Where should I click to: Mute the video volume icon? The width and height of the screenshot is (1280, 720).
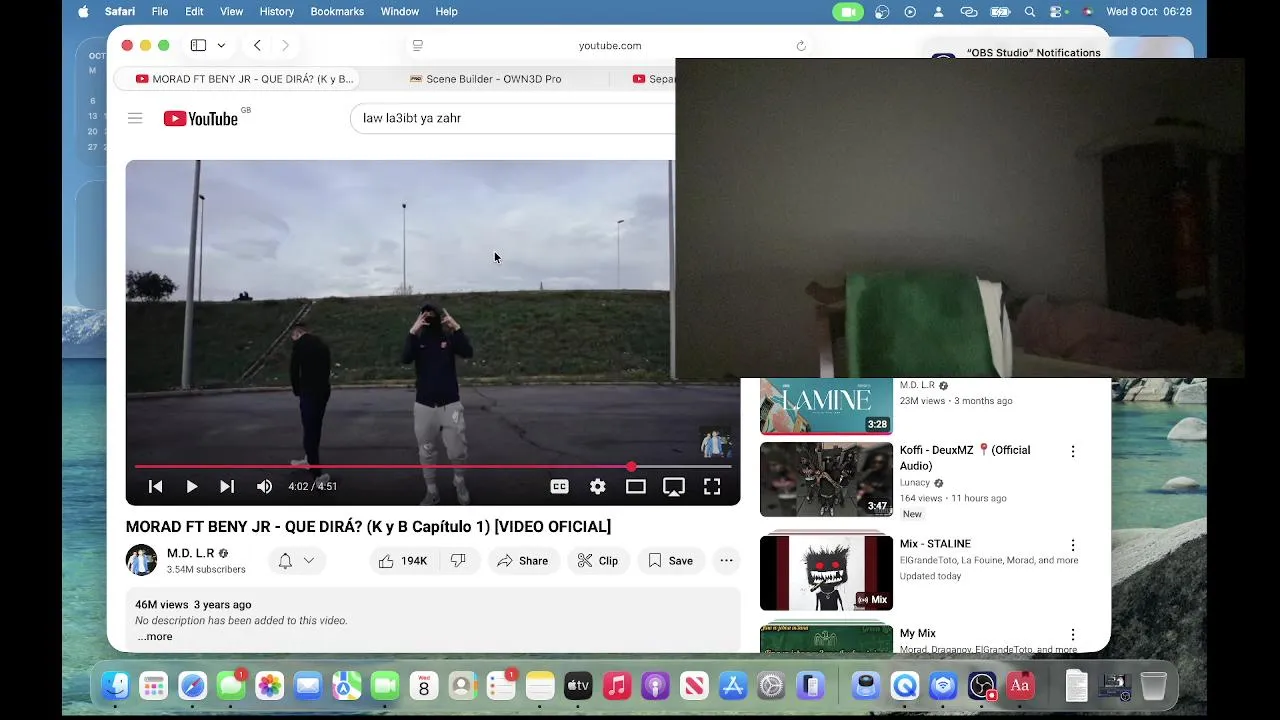tap(264, 486)
